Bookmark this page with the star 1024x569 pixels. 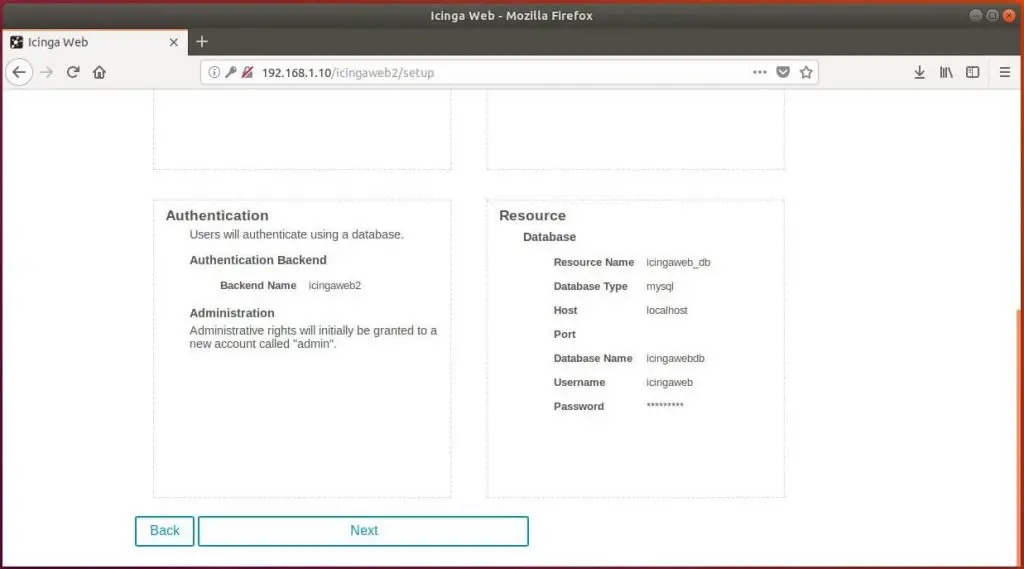pyautogui.click(x=806, y=73)
